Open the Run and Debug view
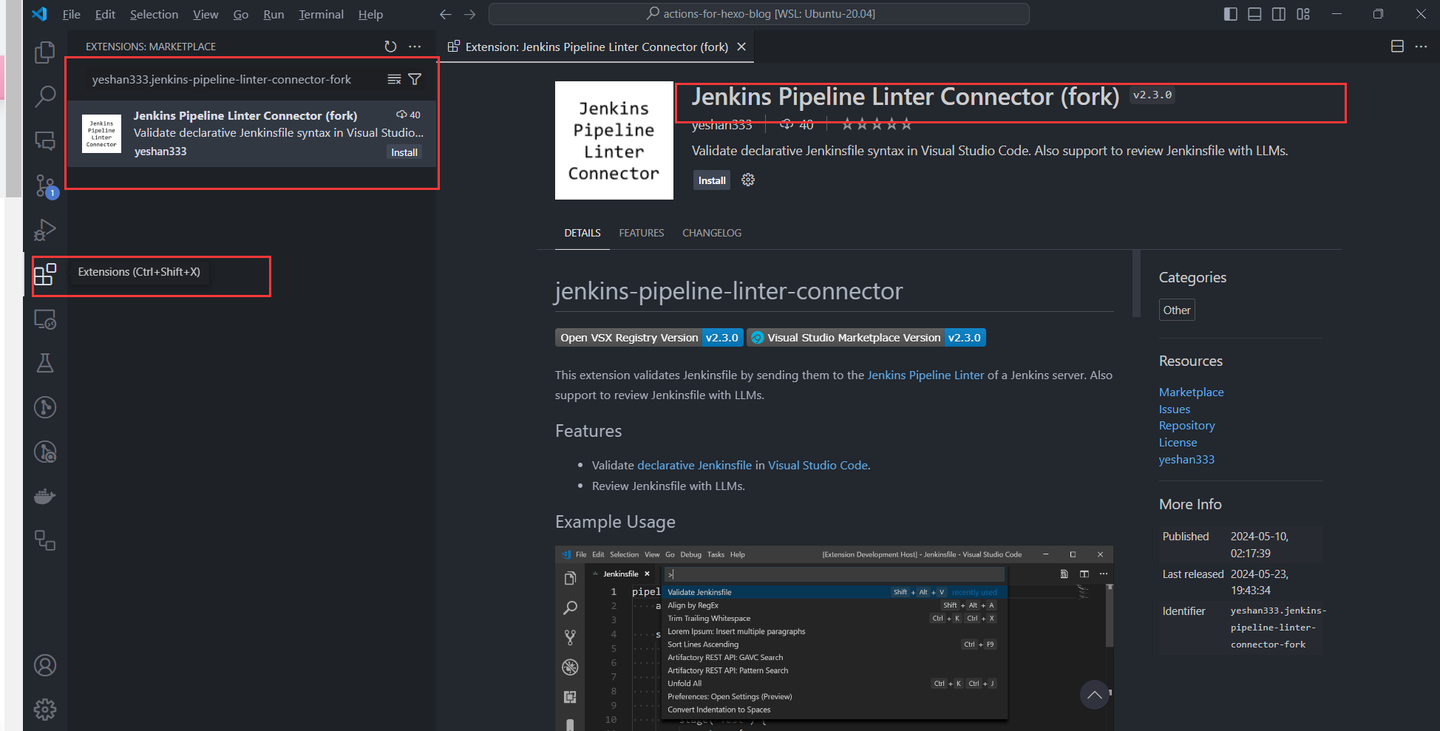 44,230
